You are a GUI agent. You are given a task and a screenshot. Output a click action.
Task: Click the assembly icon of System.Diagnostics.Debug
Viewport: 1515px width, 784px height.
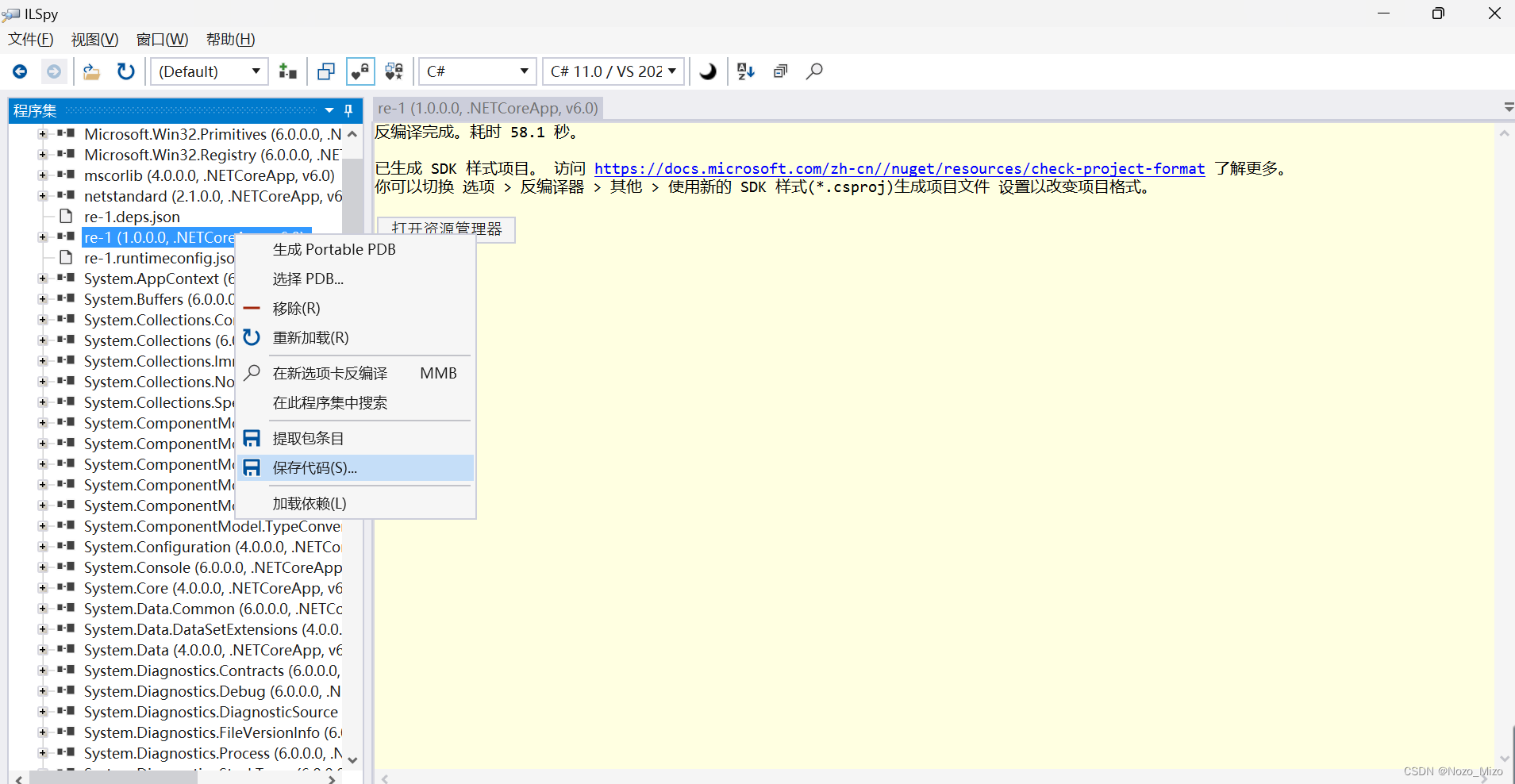[66, 691]
